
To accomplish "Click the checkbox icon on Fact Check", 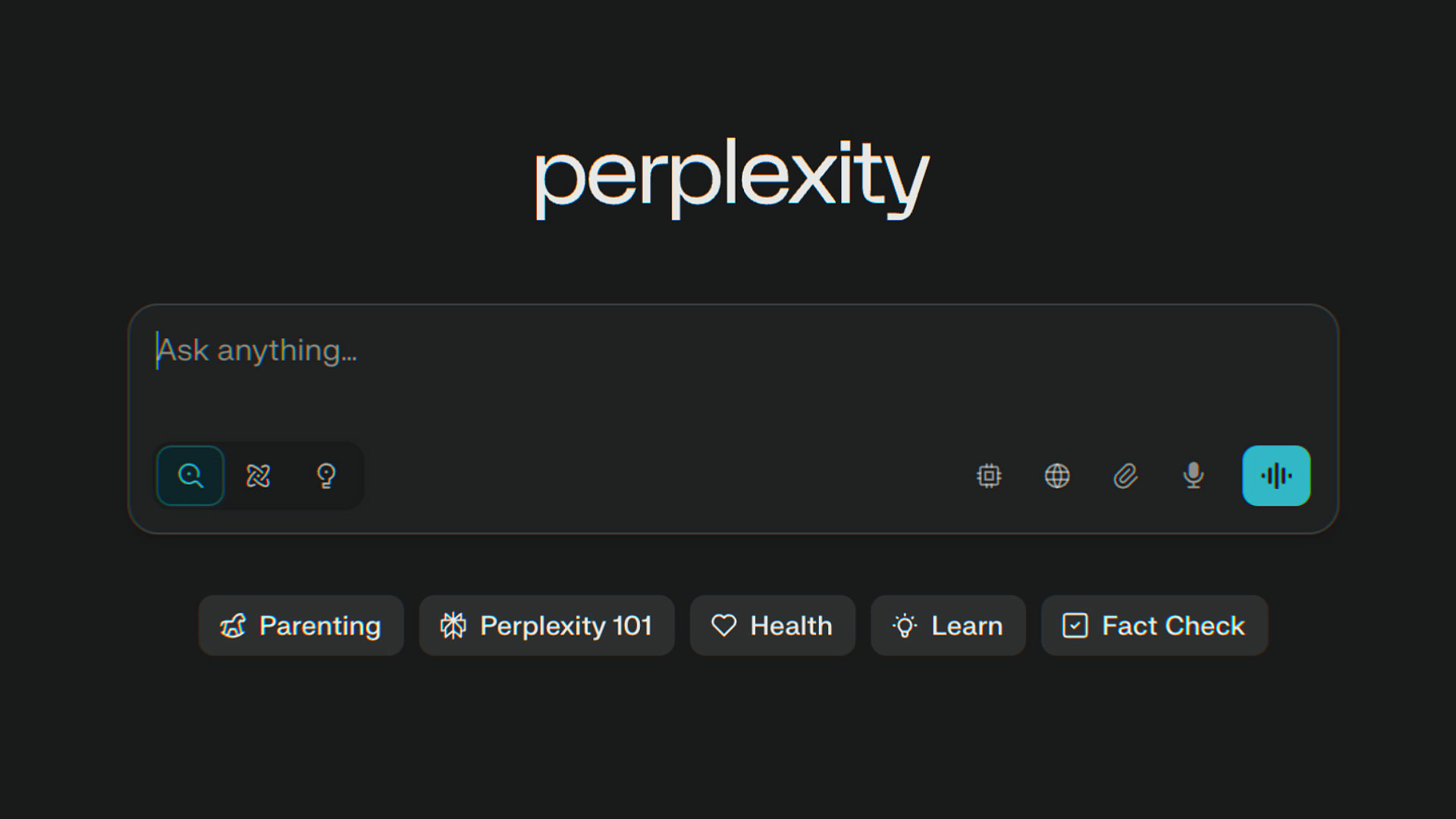I will [1075, 626].
